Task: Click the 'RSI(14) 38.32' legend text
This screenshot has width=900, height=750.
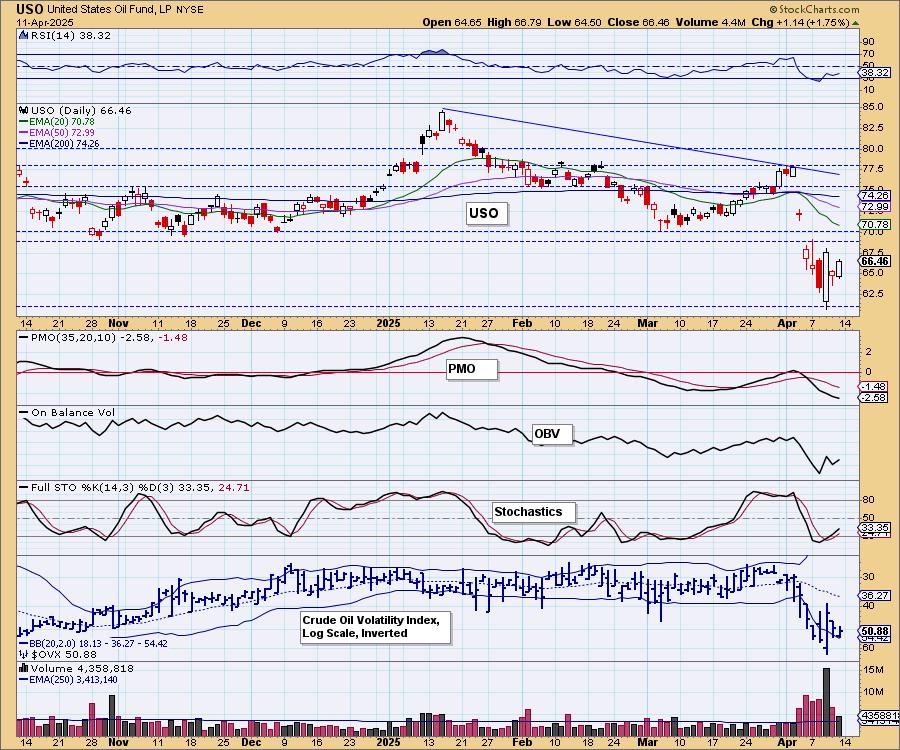Action: tap(70, 35)
